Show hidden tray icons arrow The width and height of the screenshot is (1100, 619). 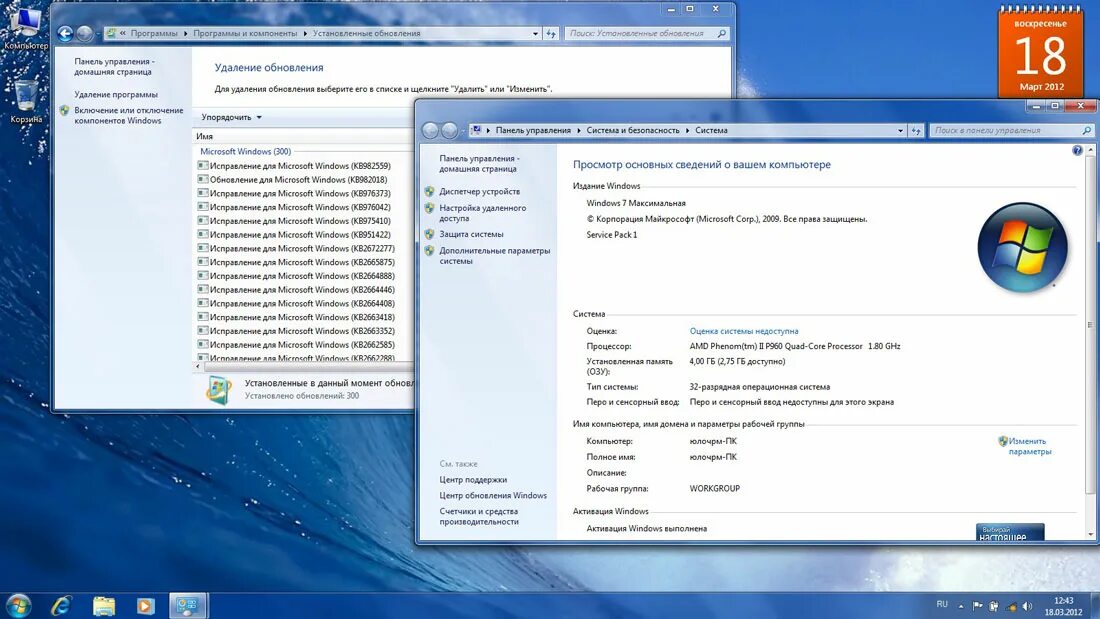coord(961,606)
